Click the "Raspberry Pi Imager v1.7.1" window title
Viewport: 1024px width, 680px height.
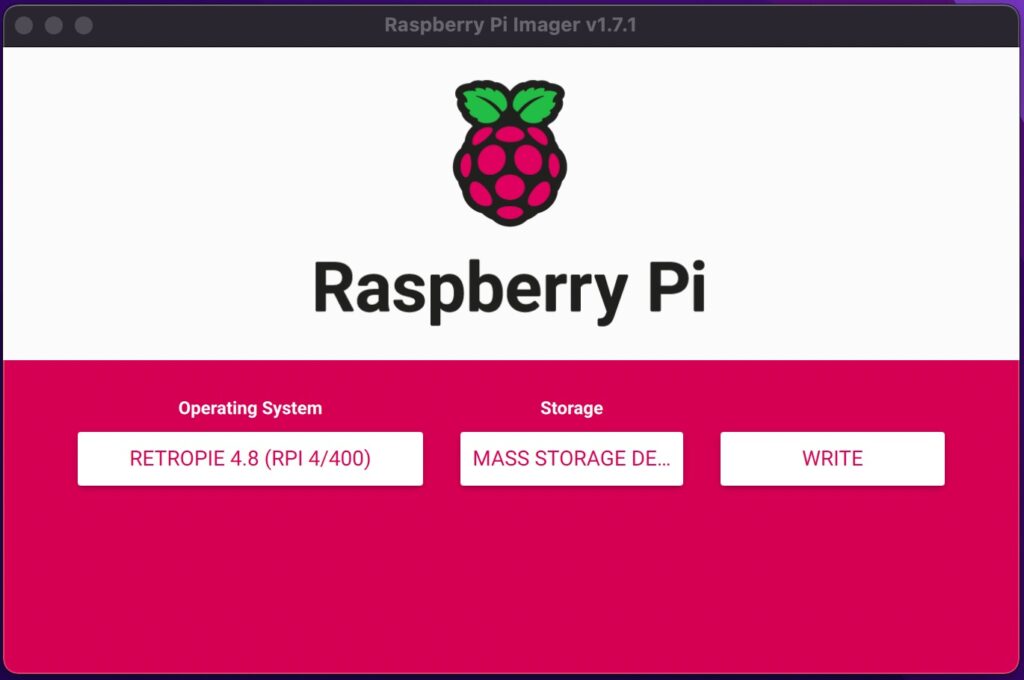pos(510,25)
